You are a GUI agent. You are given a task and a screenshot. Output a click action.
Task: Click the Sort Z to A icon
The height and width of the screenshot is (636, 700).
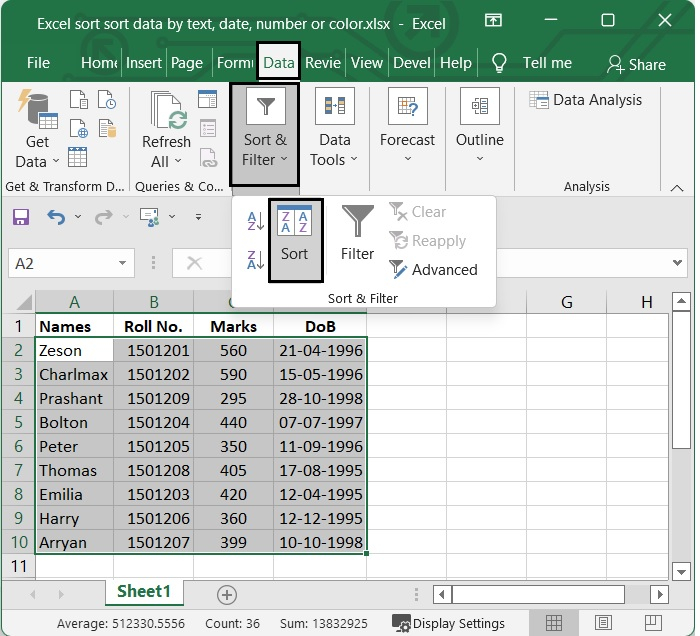pyautogui.click(x=255, y=260)
